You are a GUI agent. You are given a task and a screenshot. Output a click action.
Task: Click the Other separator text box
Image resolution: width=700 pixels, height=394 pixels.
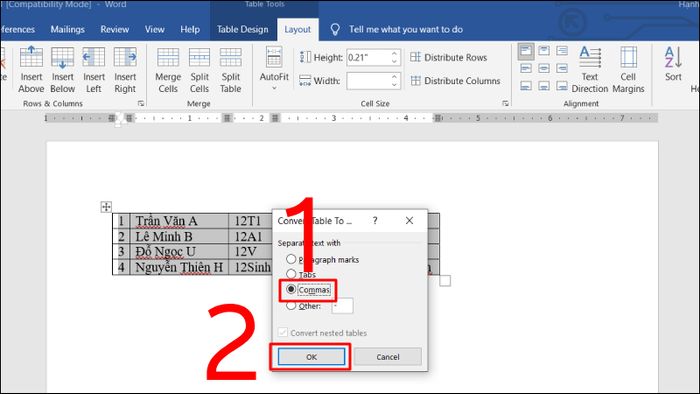342,306
